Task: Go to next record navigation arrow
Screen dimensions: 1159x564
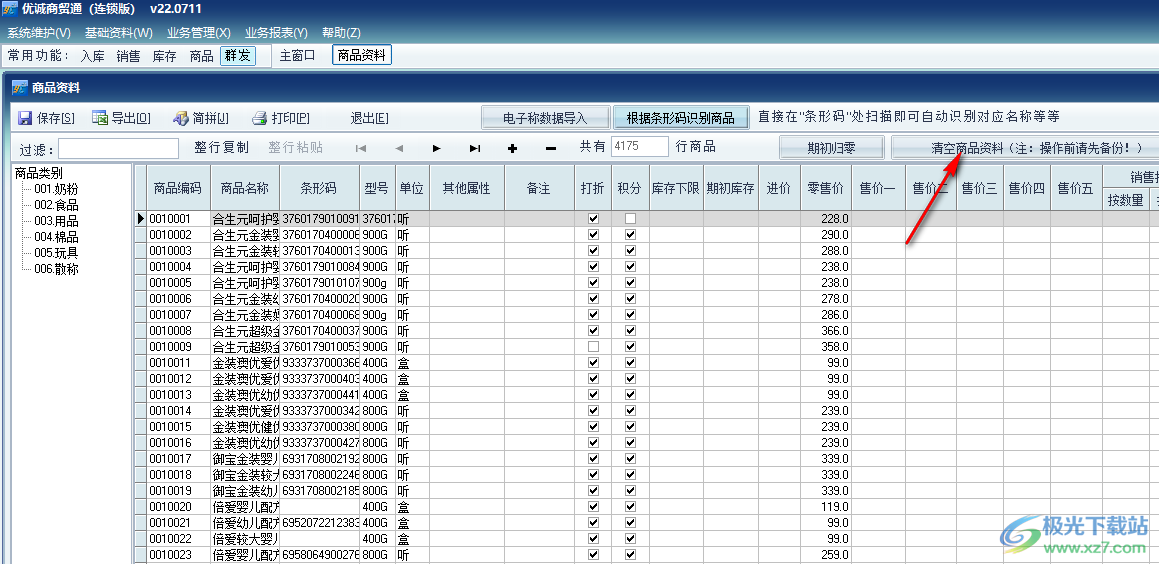Action: tap(437, 148)
